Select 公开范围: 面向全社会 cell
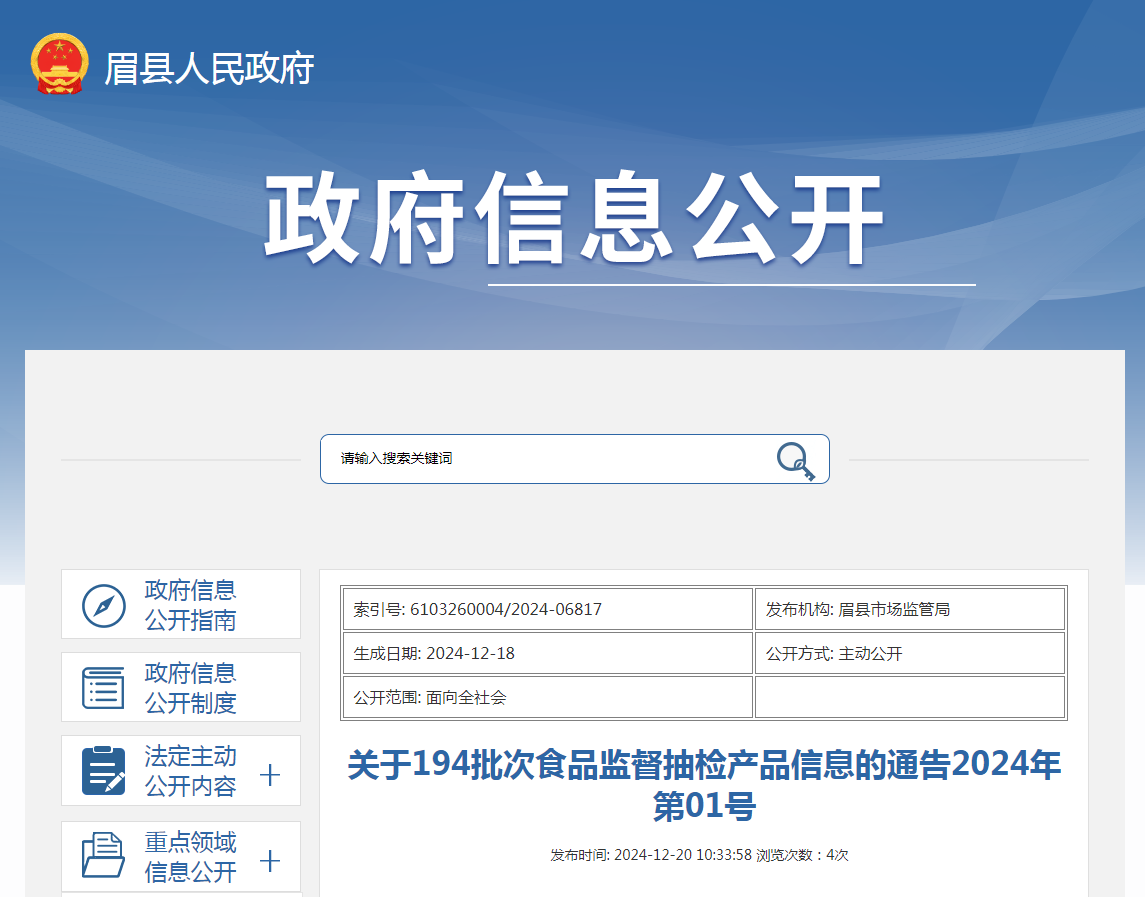Viewport: 1145px width, 897px height. pyautogui.click(x=548, y=697)
